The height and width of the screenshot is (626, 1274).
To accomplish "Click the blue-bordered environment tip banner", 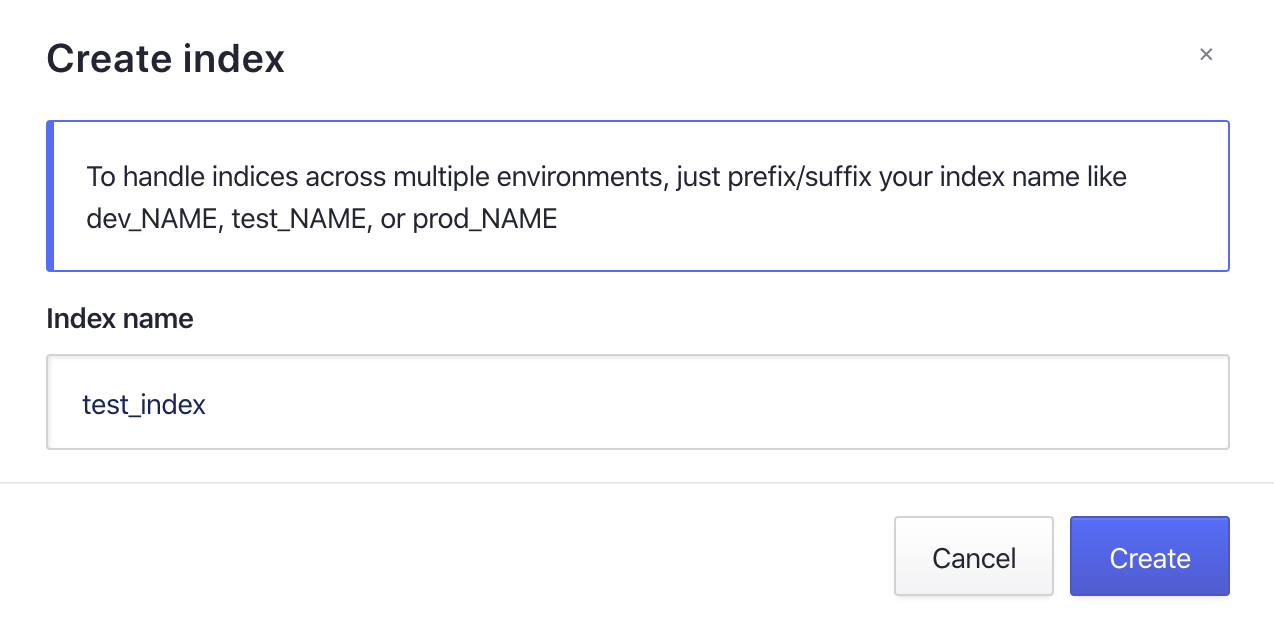I will (x=637, y=196).
